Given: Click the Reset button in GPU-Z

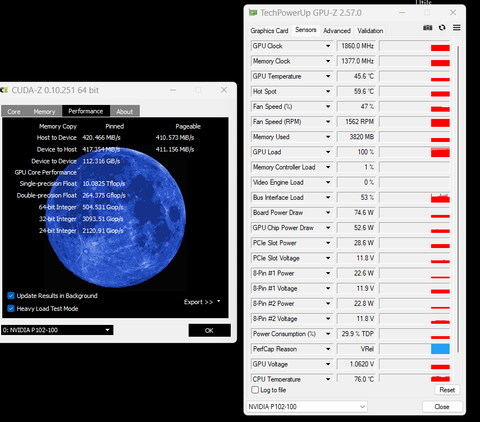Looking at the screenshot, I should click(447, 390).
